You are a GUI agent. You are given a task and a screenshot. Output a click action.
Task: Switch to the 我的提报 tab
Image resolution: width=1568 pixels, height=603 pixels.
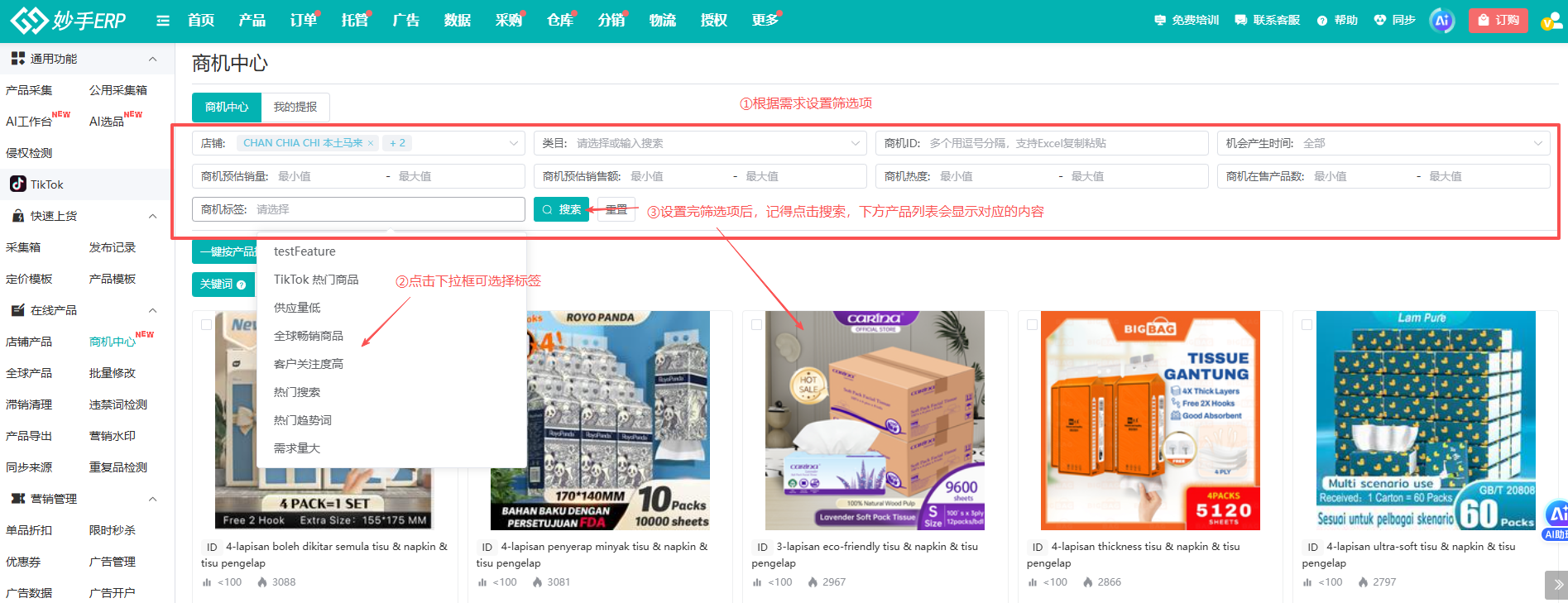click(x=295, y=107)
